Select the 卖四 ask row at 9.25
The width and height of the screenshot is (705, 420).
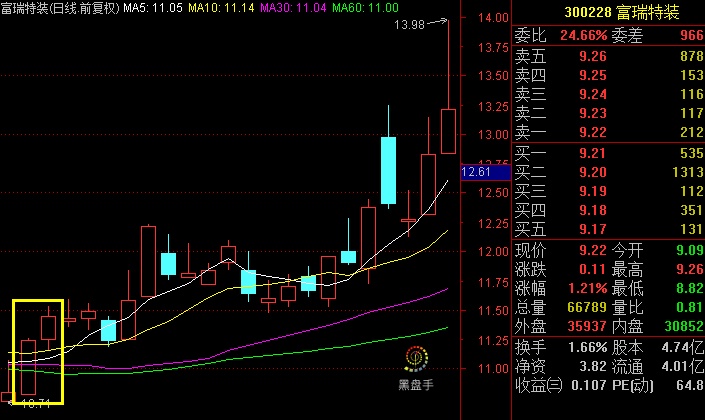[609, 75]
